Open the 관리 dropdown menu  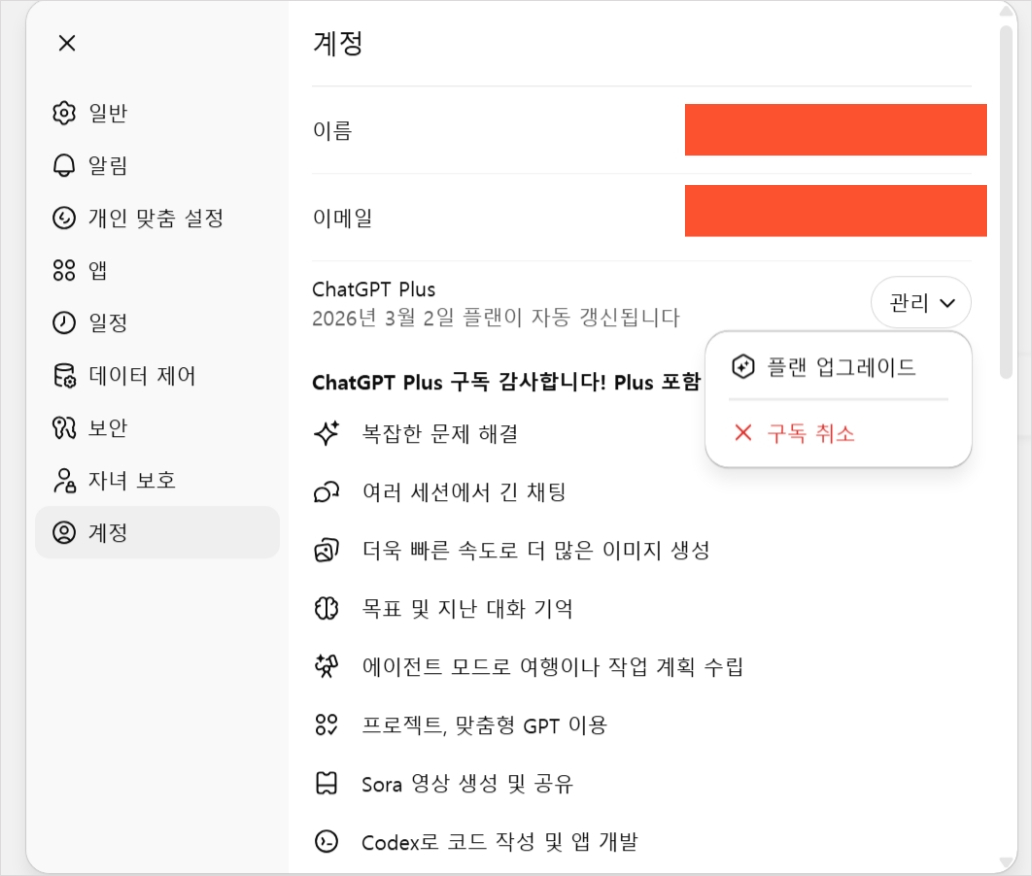coord(921,302)
